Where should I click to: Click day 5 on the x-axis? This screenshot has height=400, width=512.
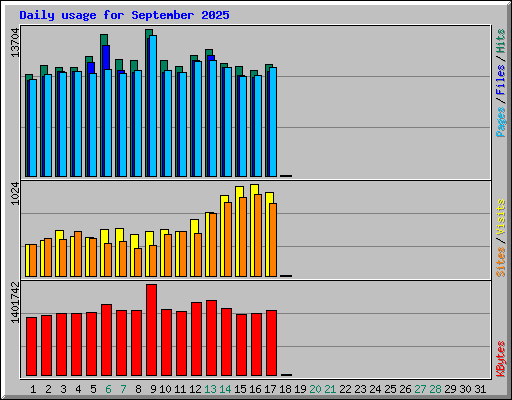pos(93,389)
